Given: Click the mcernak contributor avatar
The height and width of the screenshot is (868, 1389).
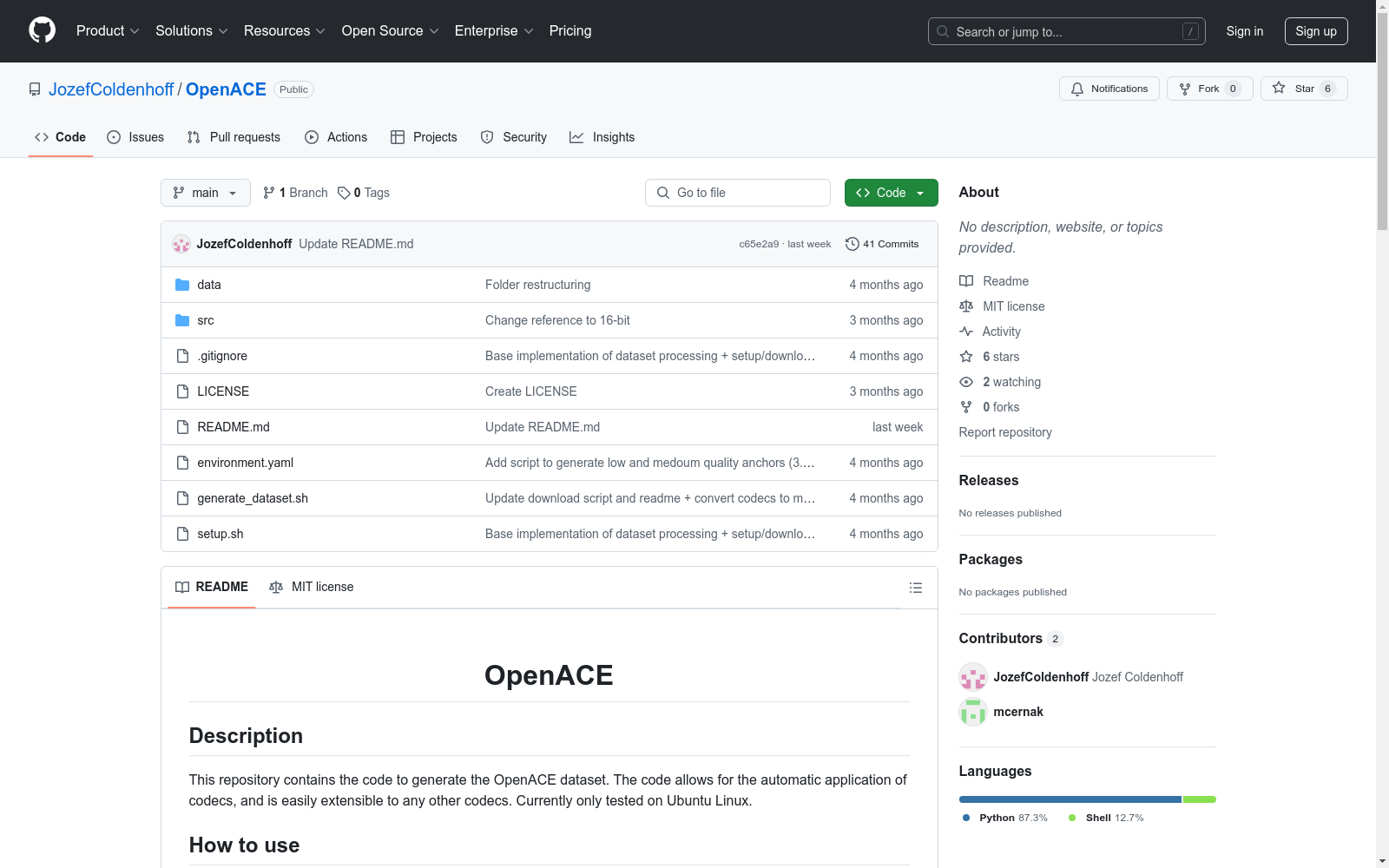Looking at the screenshot, I should pyautogui.click(x=973, y=712).
